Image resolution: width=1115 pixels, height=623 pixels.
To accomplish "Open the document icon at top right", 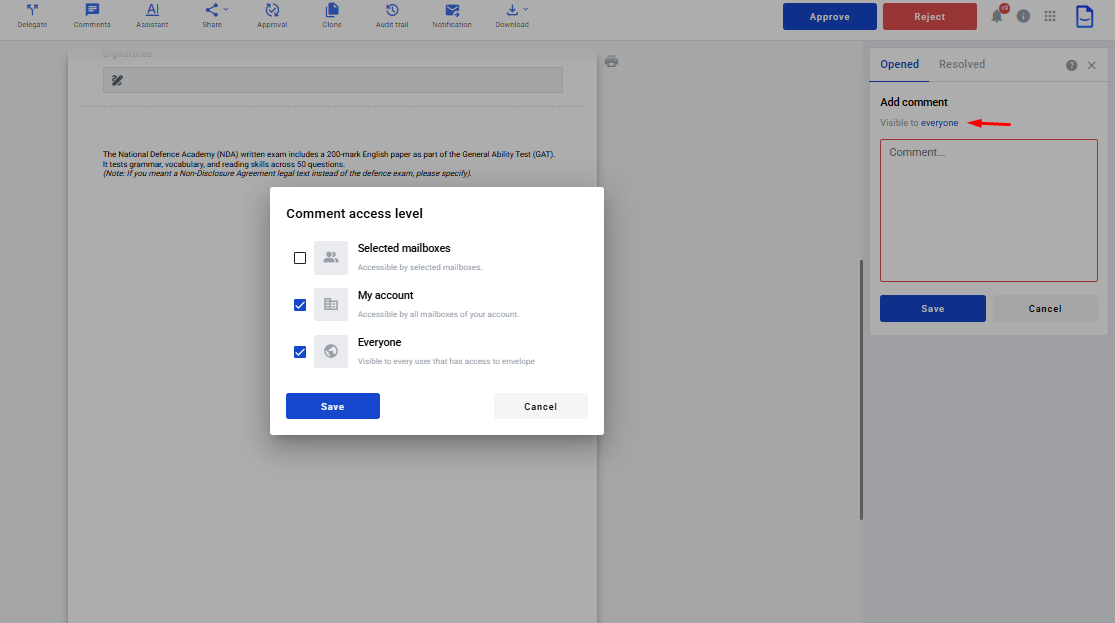I will 1084,16.
